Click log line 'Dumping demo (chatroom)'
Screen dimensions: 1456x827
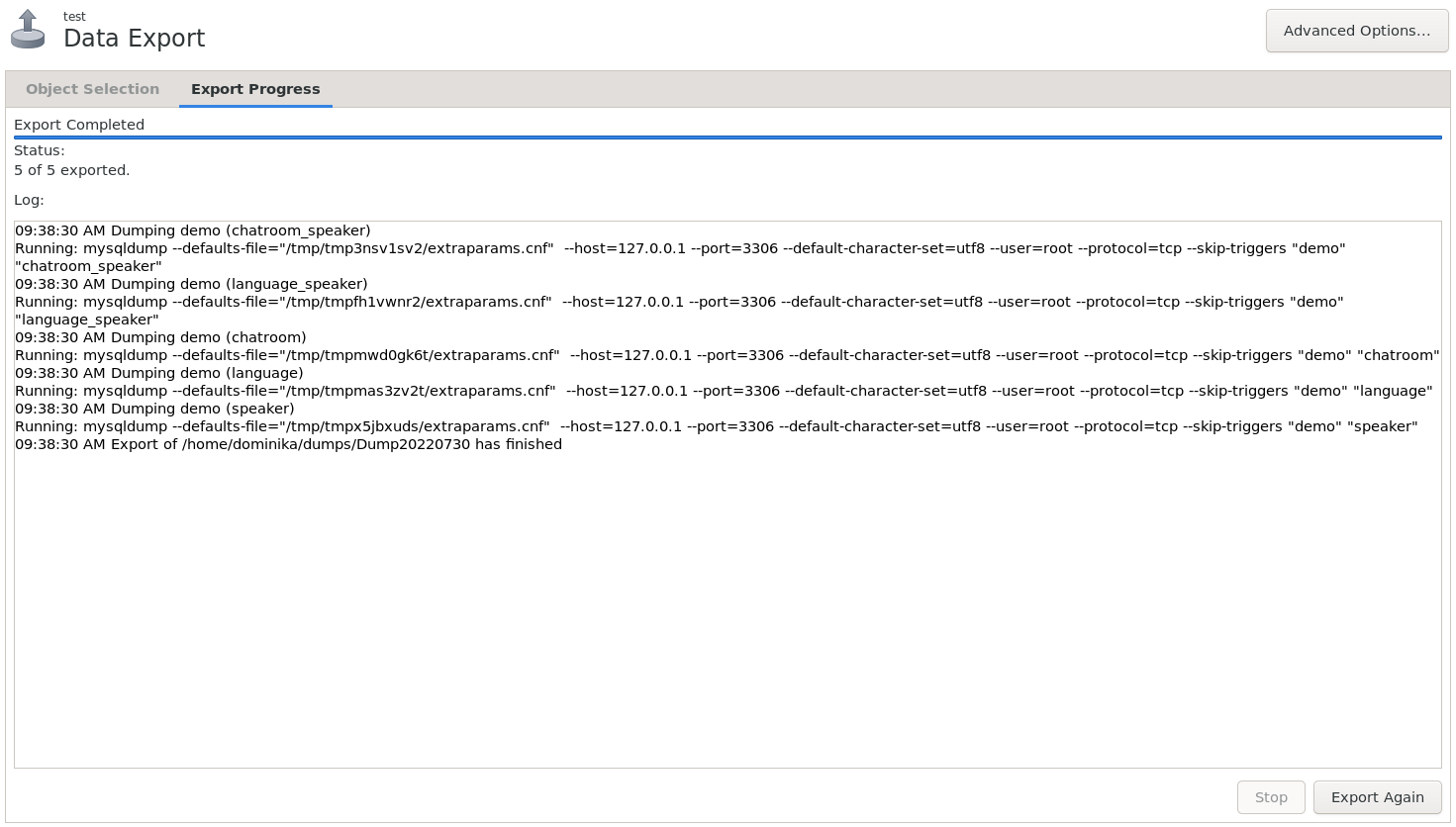(160, 337)
